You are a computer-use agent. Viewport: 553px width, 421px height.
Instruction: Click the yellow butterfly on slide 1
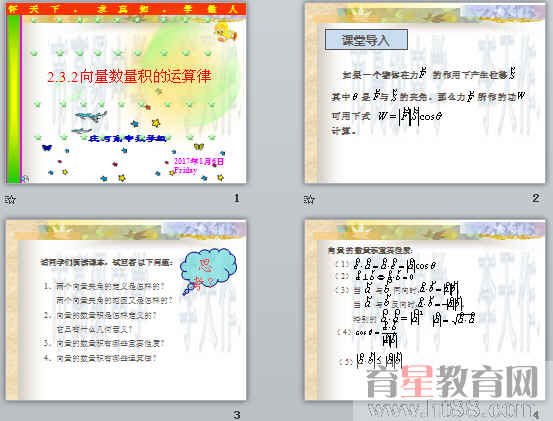pyautogui.click(x=199, y=146)
